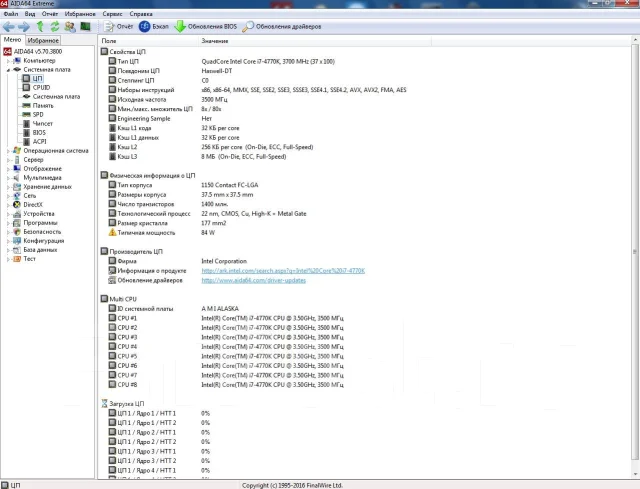Open Обновления драйверов
The image size is (640, 489).
[x=282, y=27]
